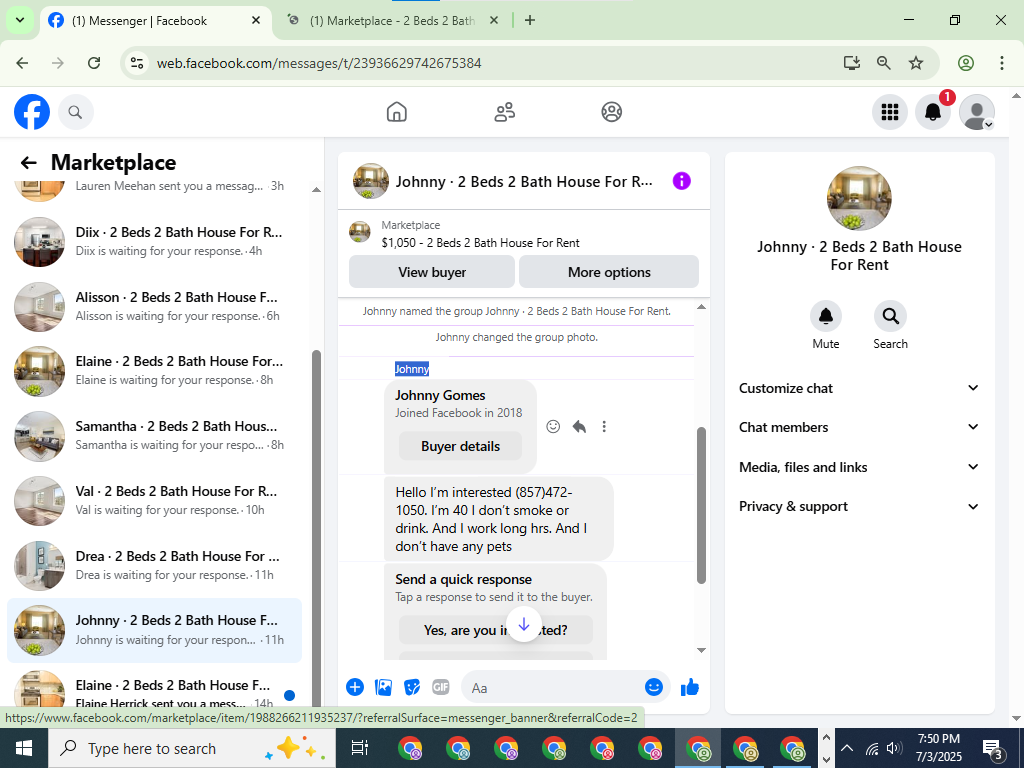Click the message input field Aa
1024x768 pixels.
coord(552,687)
